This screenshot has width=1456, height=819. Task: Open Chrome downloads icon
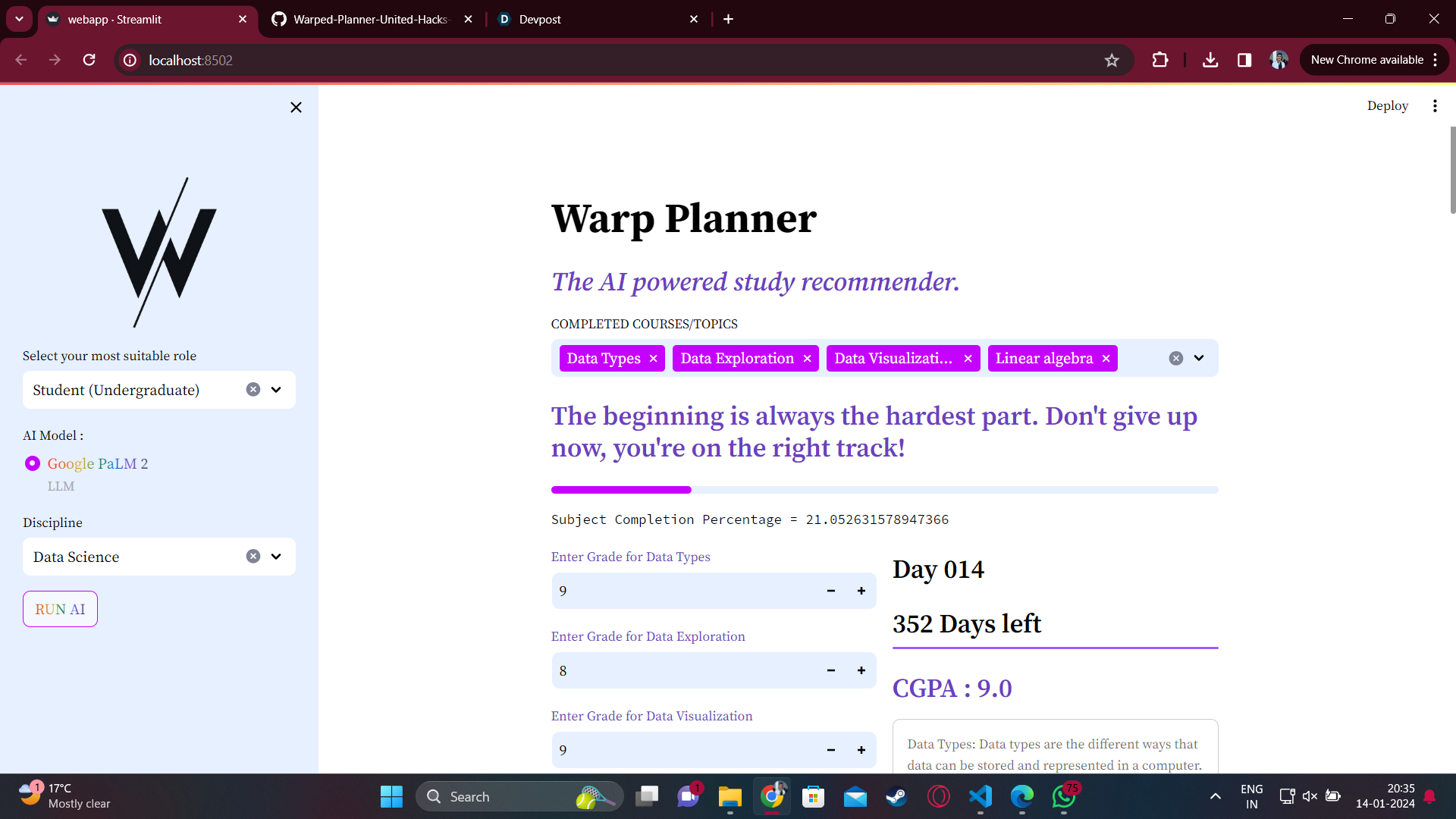click(x=1210, y=61)
